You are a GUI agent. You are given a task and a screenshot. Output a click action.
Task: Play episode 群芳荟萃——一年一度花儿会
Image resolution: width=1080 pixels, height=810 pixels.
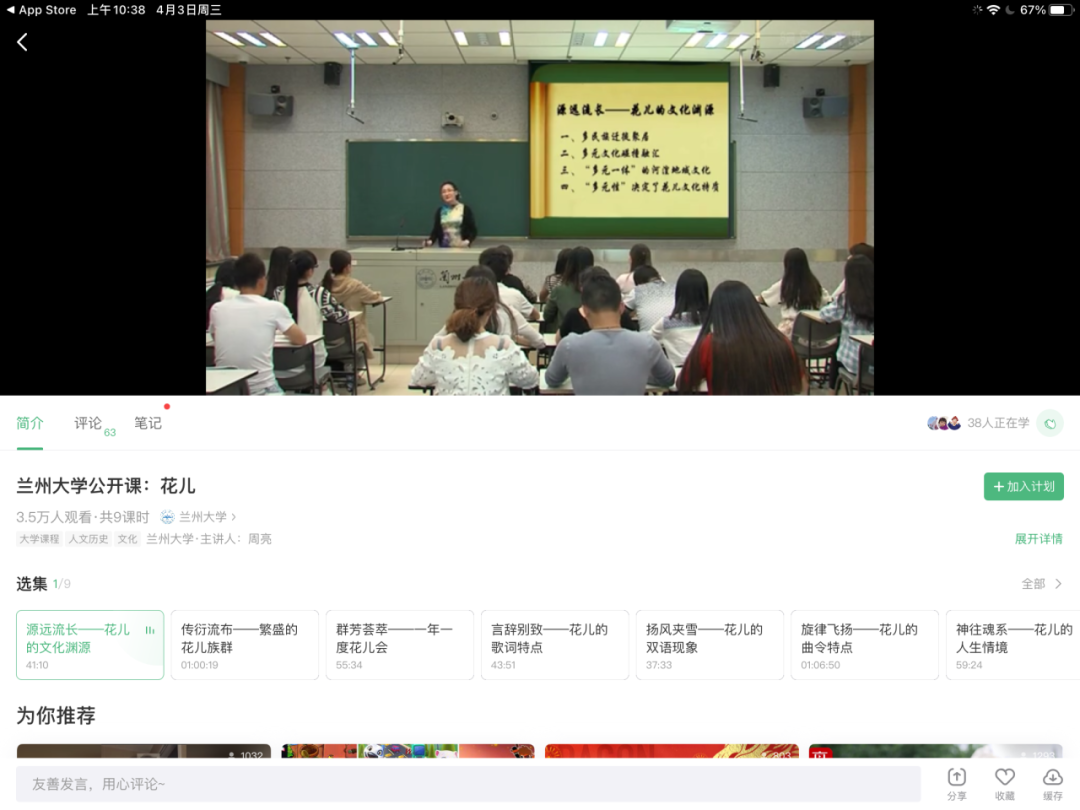coord(399,645)
